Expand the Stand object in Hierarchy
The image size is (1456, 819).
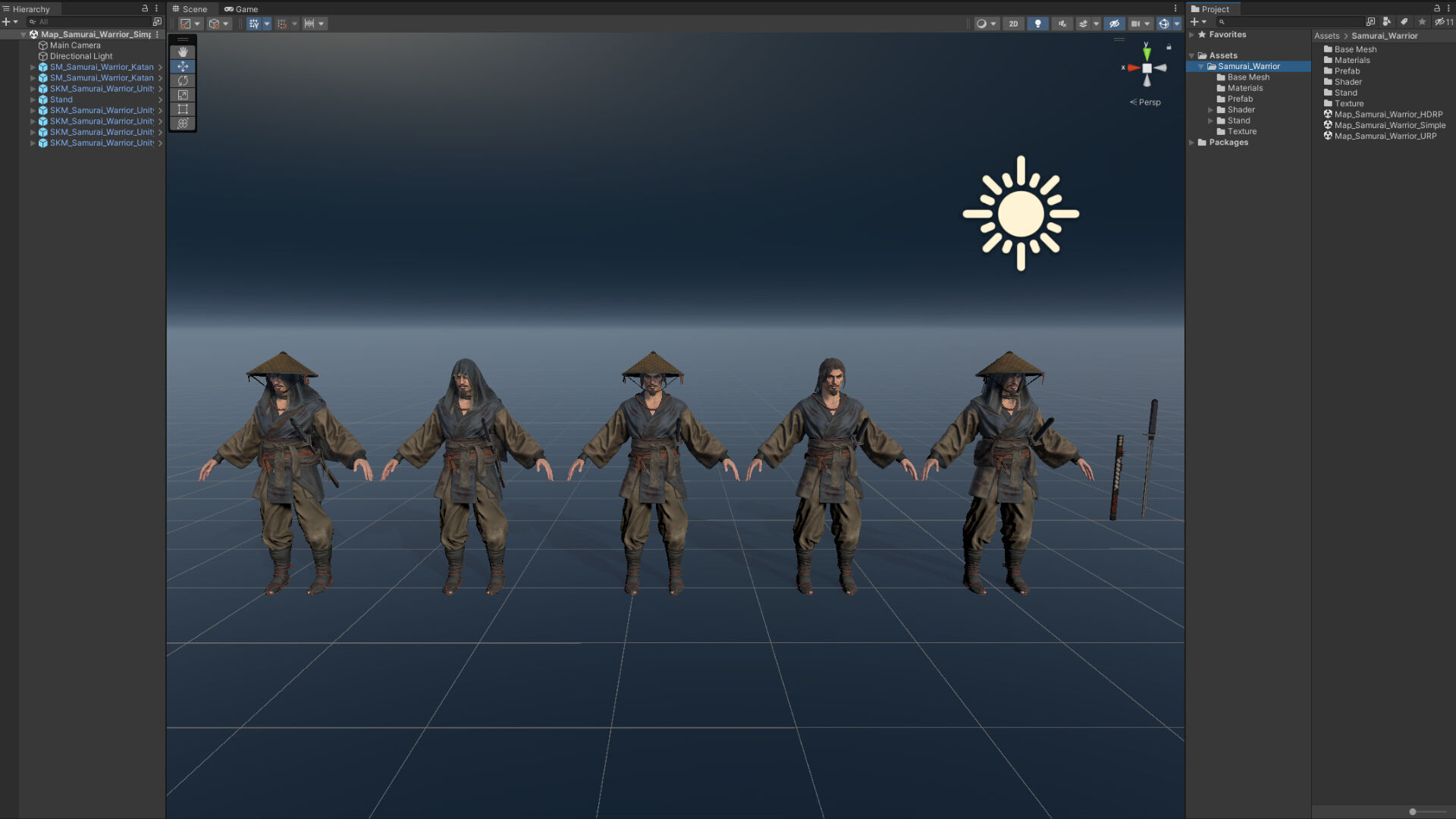click(33, 99)
